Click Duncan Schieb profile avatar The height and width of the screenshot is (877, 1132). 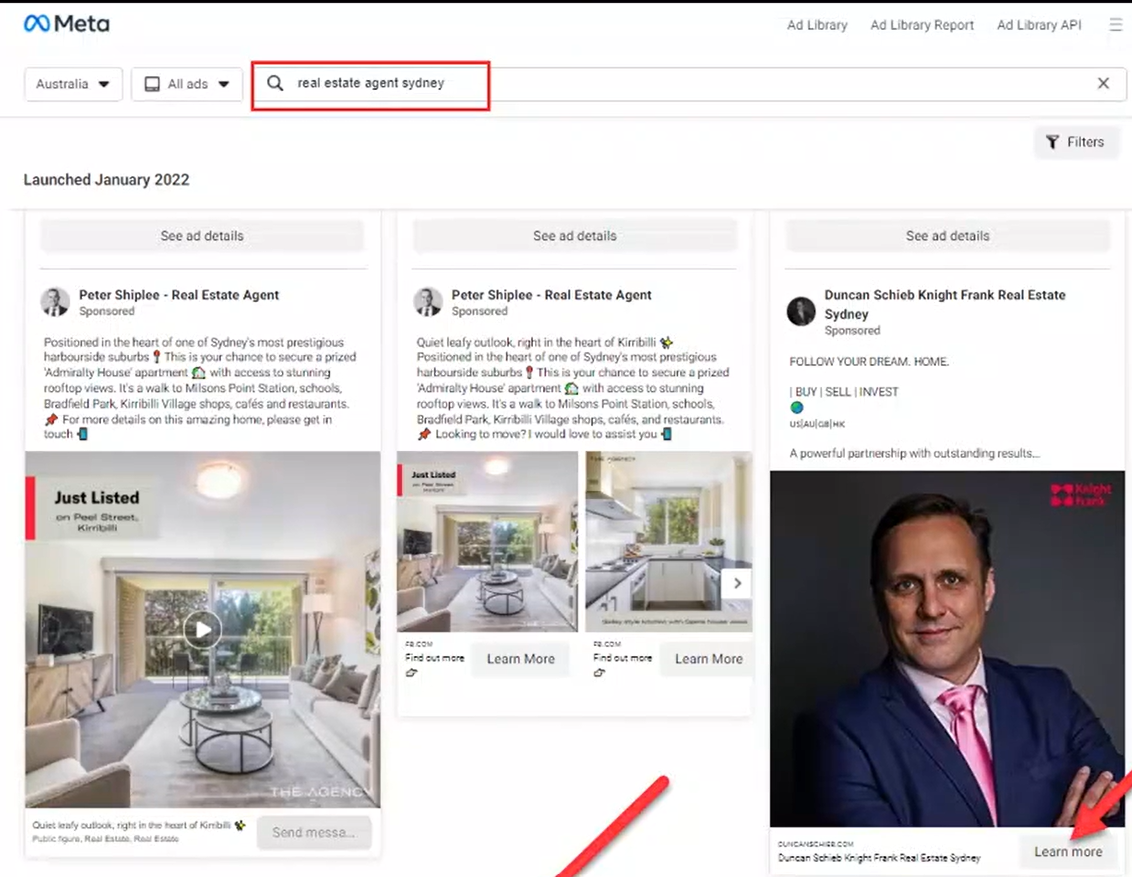tap(801, 311)
